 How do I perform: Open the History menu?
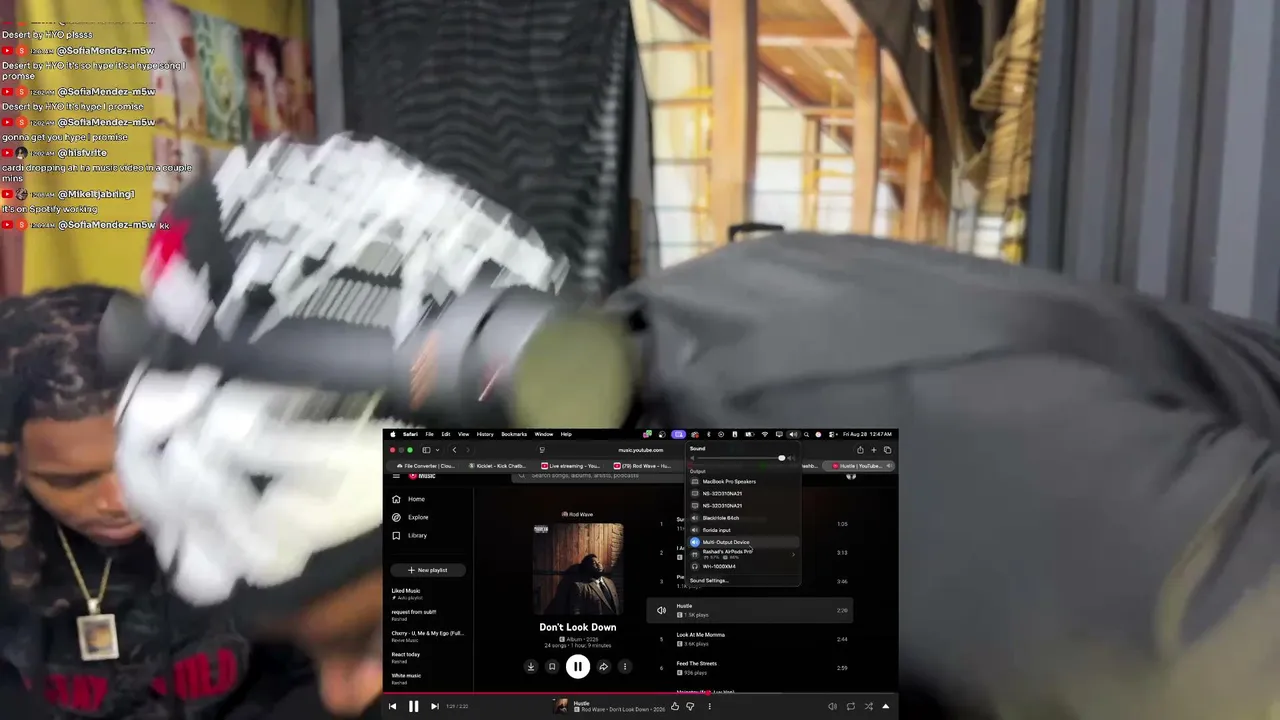click(485, 434)
